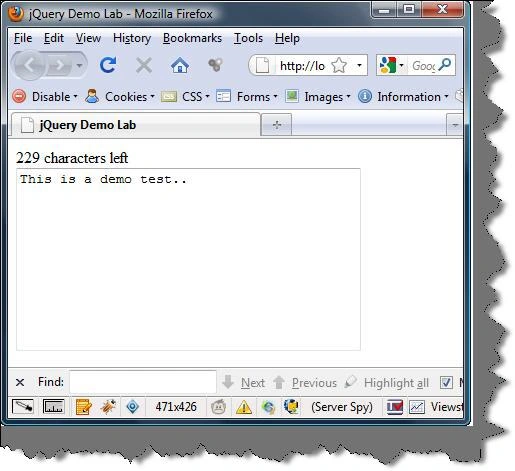Click the eyedropper color picker status icon

23,407
